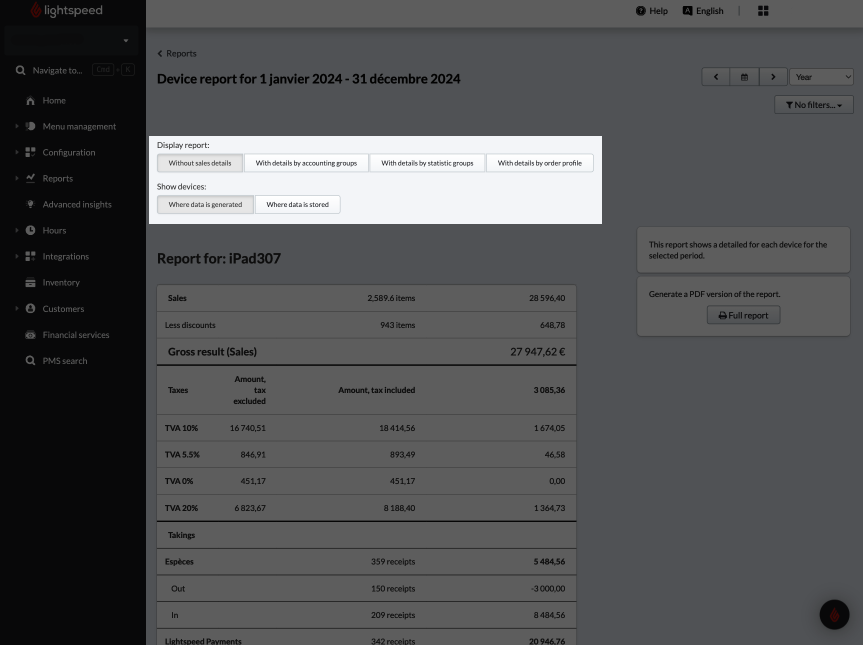Show devices Where data is stored
The image size is (863, 645).
pyautogui.click(x=297, y=204)
